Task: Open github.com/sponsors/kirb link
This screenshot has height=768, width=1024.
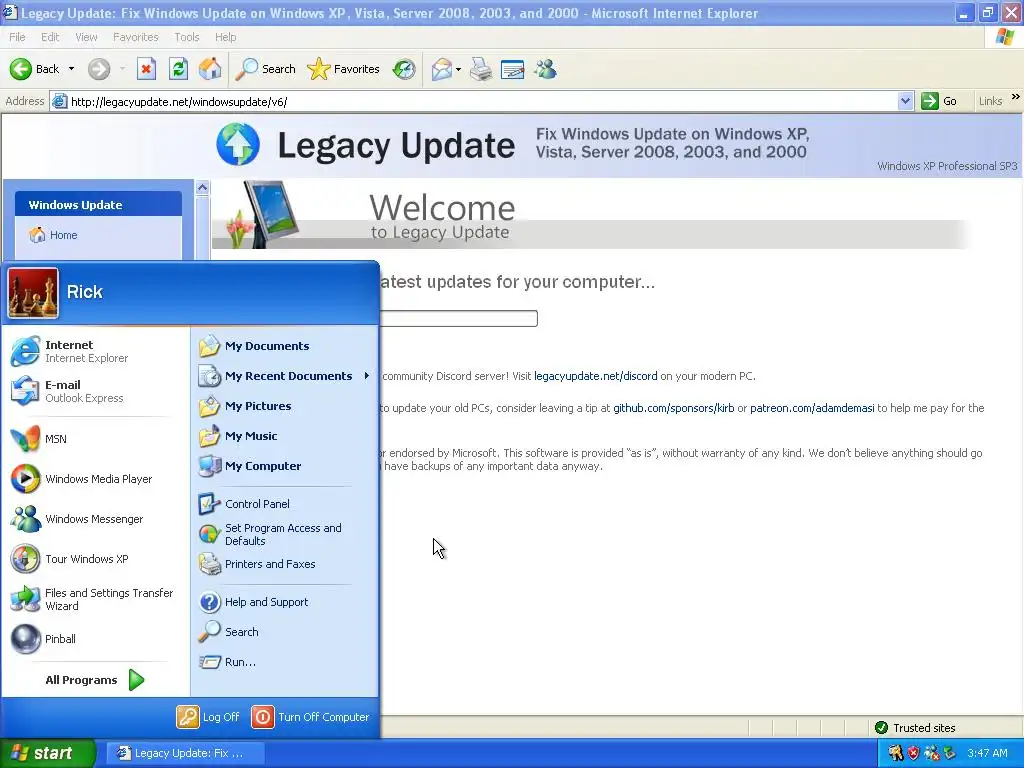Action: click(673, 408)
